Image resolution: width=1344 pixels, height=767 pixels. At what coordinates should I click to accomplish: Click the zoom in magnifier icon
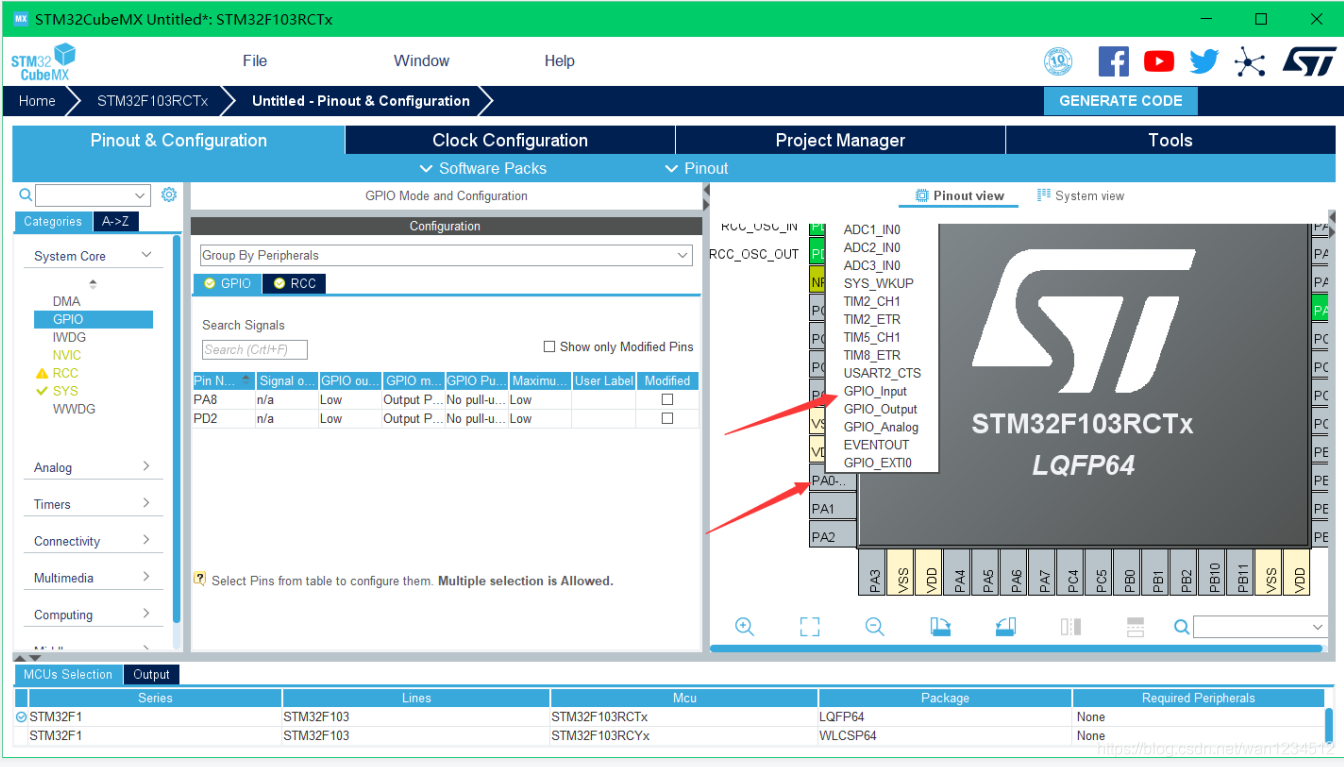click(744, 627)
